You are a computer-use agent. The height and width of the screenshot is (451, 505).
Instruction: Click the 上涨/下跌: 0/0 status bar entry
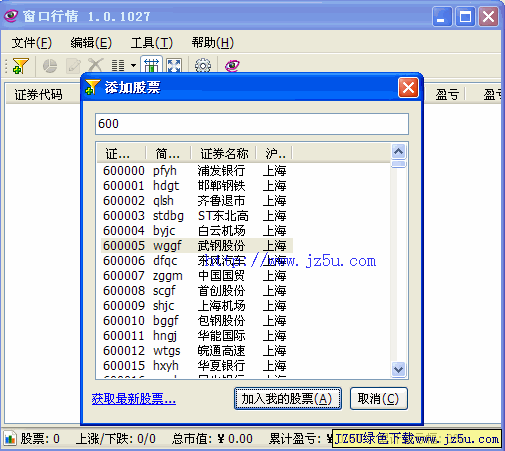click(116, 439)
